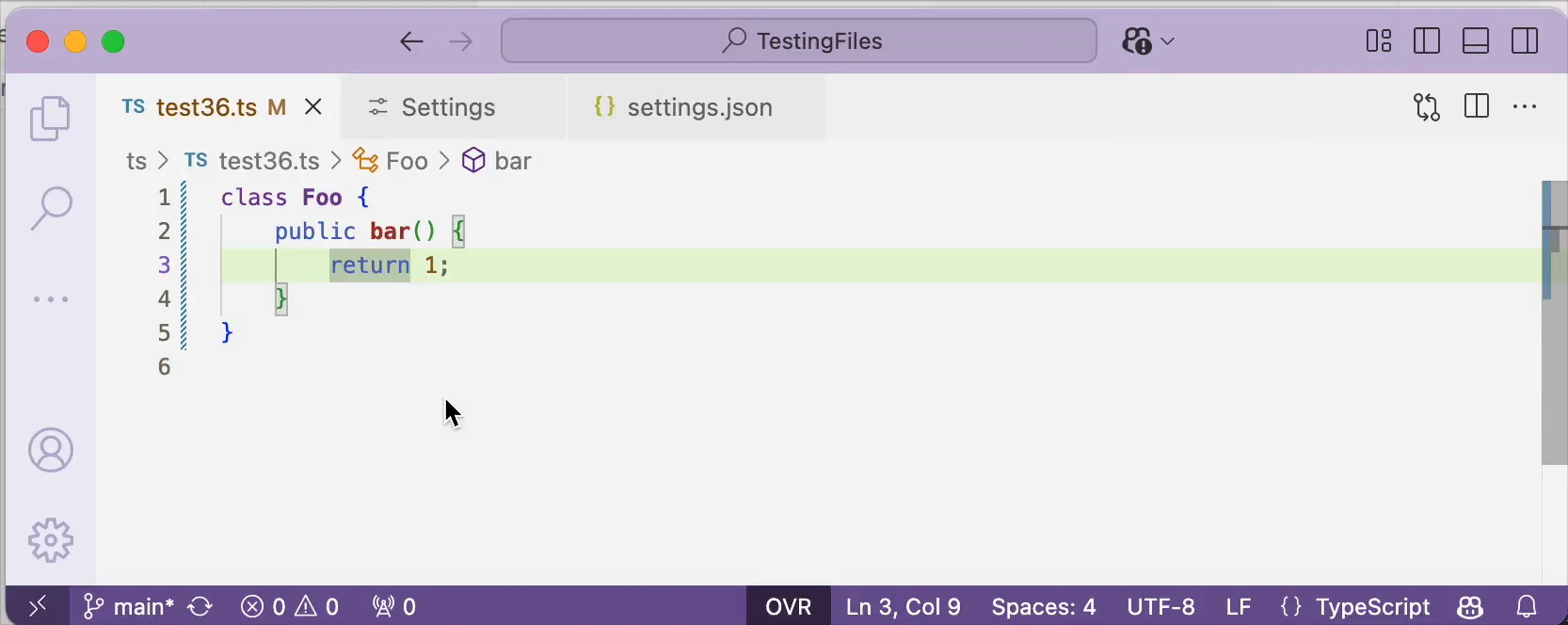
Task: Open More Actions editor menu
Action: click(1526, 107)
